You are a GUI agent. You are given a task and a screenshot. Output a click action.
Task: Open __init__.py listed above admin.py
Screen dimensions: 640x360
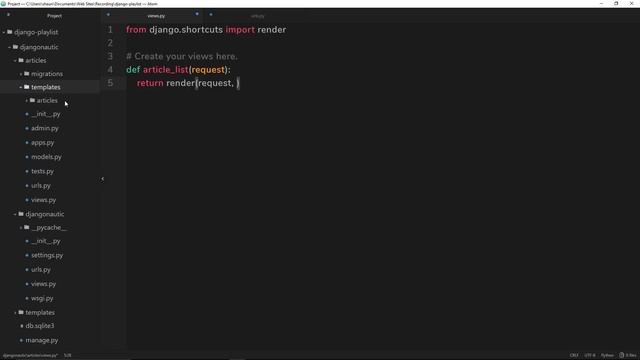pos(46,114)
